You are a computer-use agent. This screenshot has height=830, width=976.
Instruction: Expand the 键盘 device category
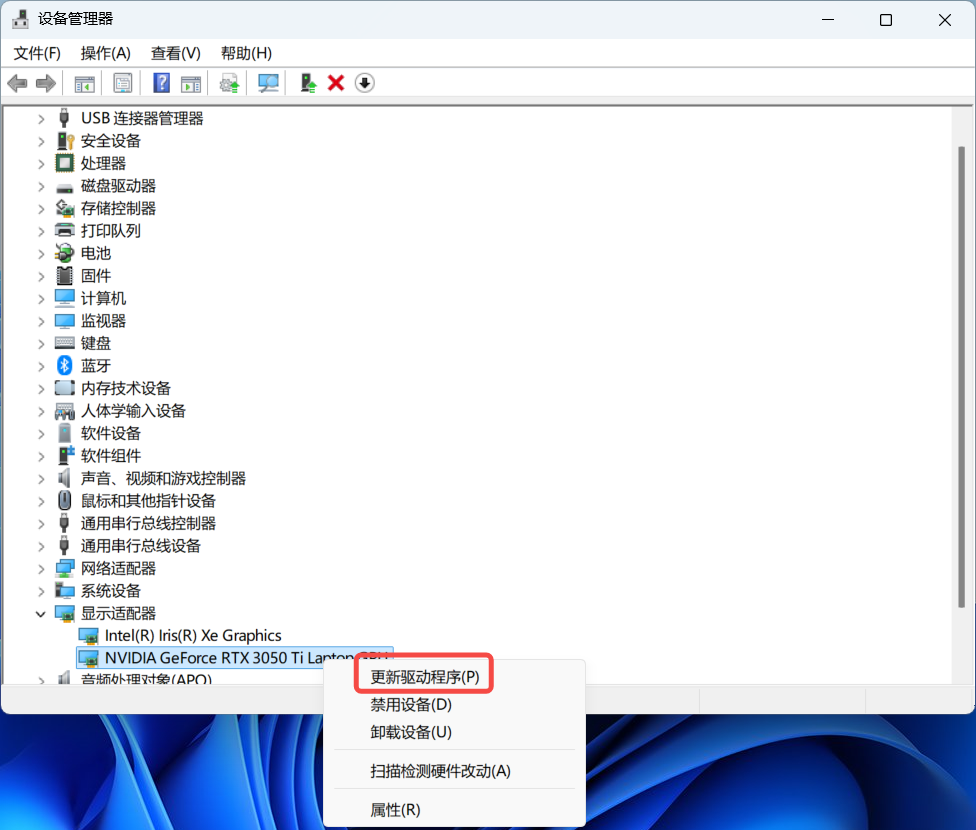(x=41, y=343)
